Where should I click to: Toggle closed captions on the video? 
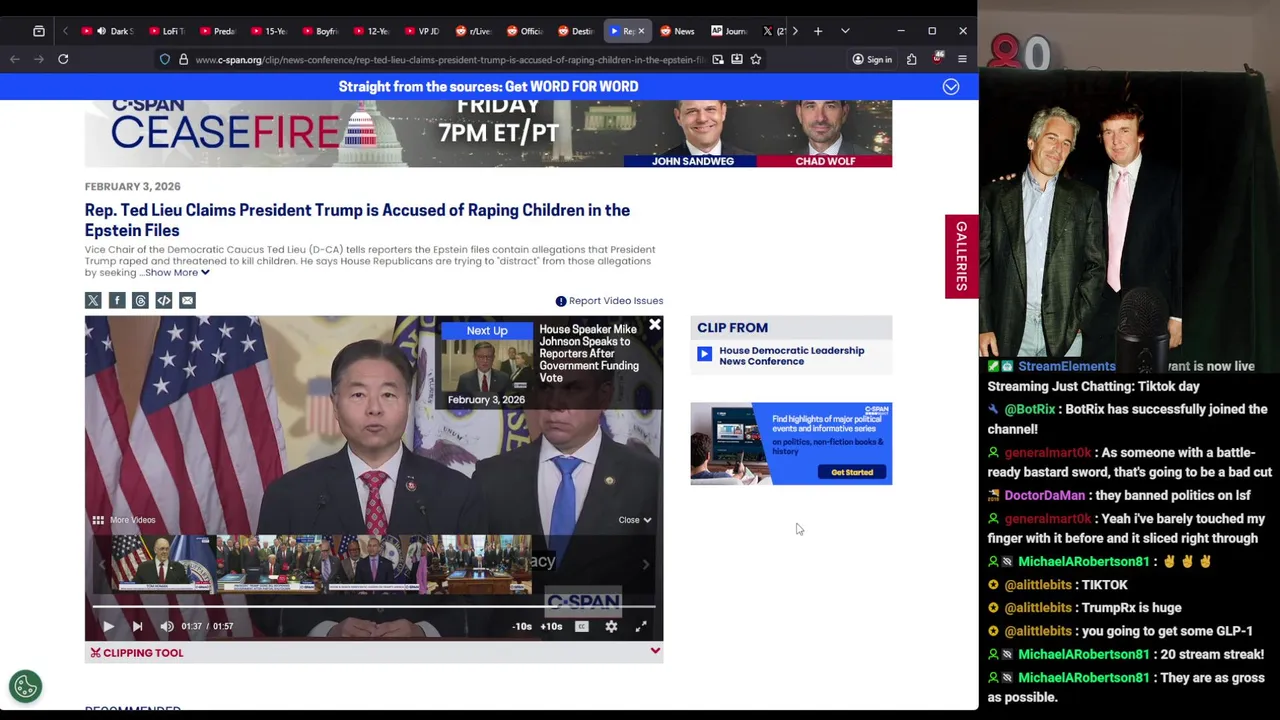click(x=582, y=626)
